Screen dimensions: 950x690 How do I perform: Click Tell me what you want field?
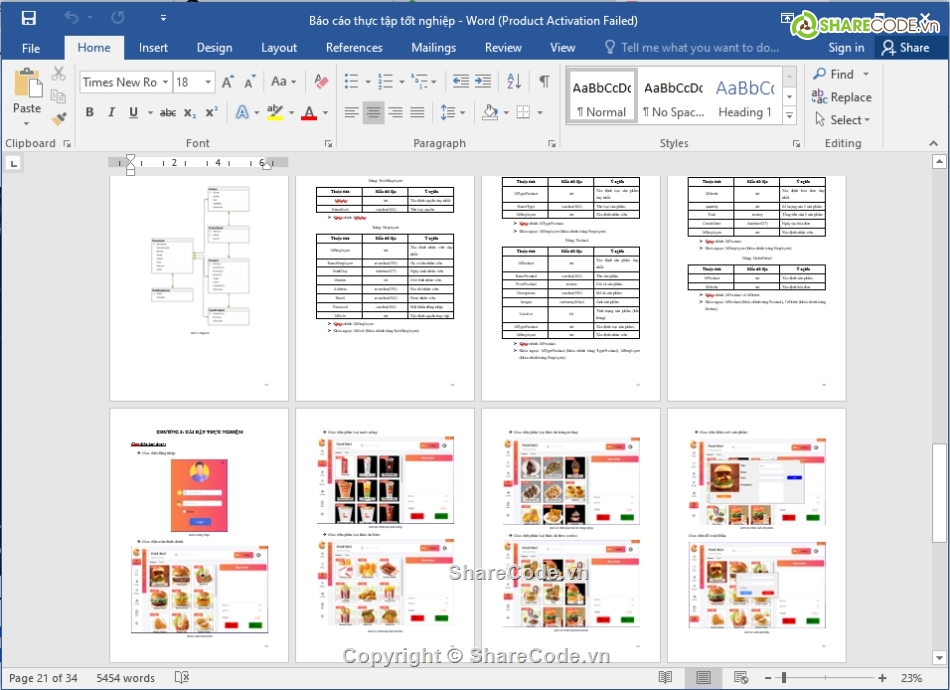tap(692, 48)
